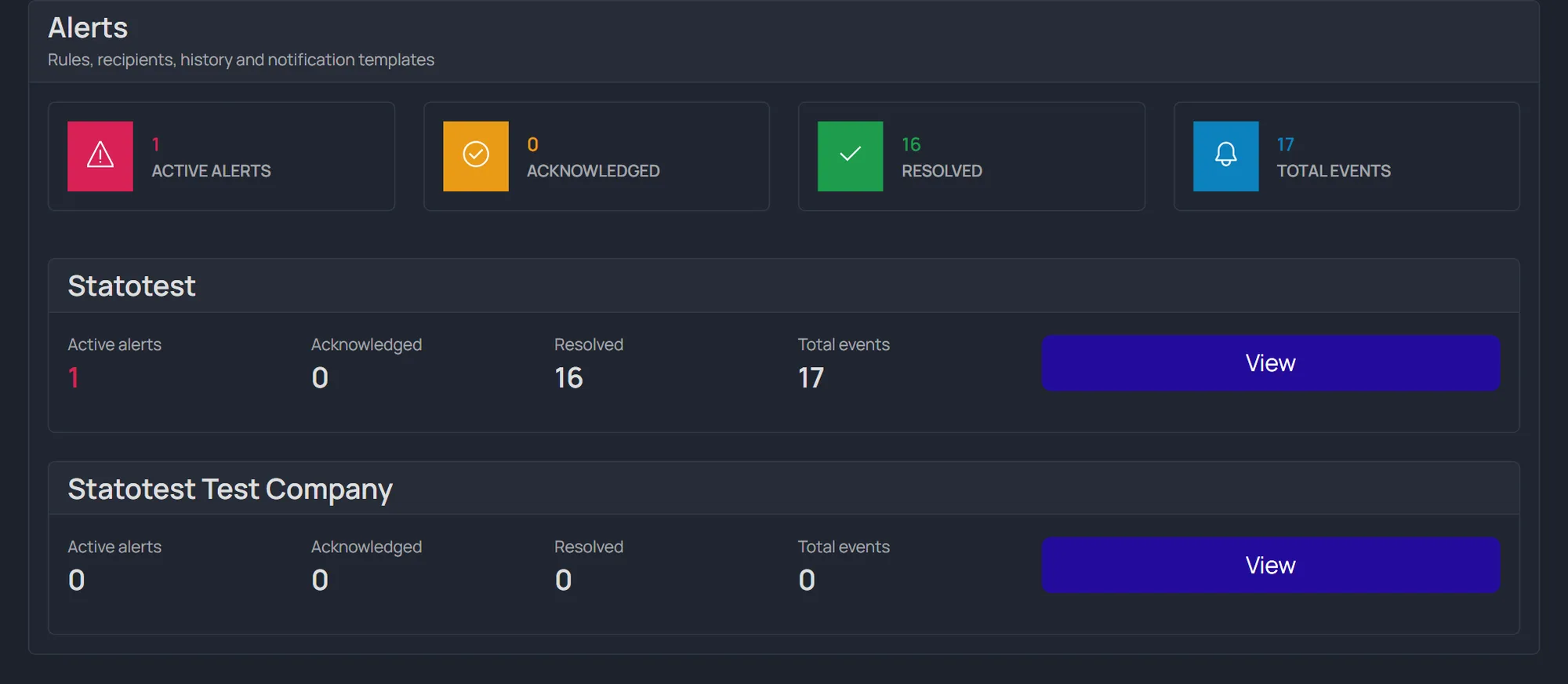Click the 16 resolved number in top card
This screenshot has width=1568, height=684.
(911, 144)
